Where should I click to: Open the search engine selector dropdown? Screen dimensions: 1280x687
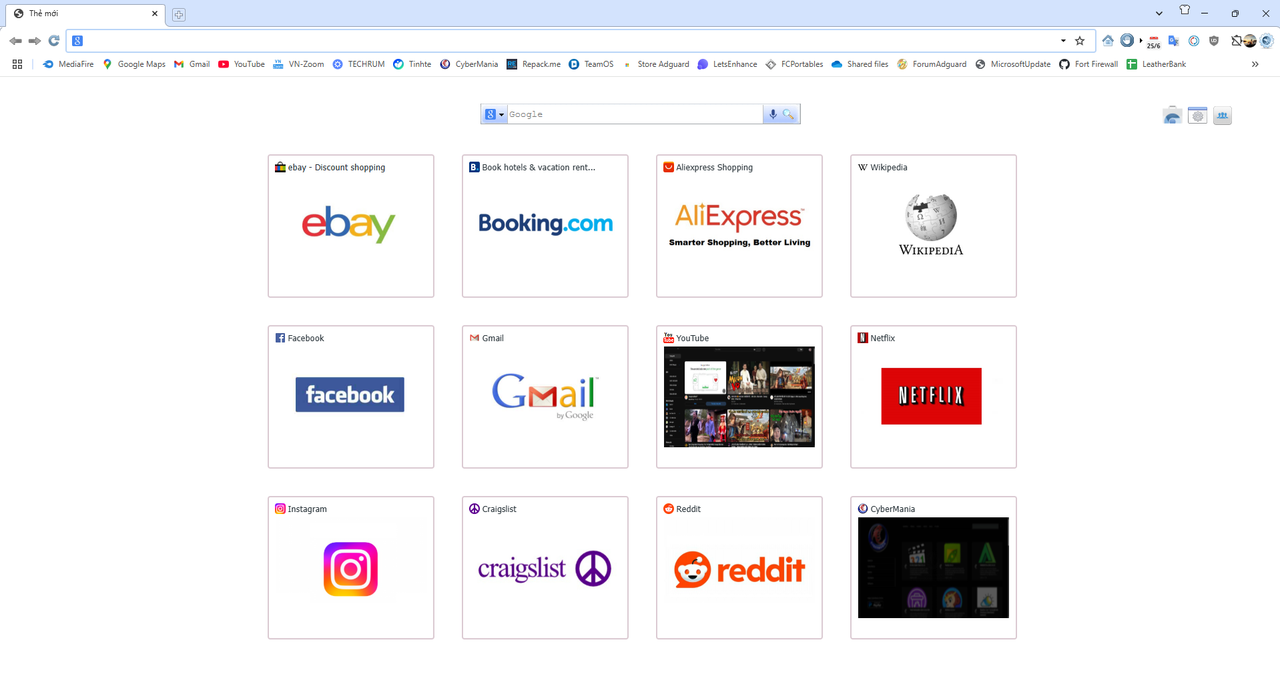pyautogui.click(x=494, y=114)
